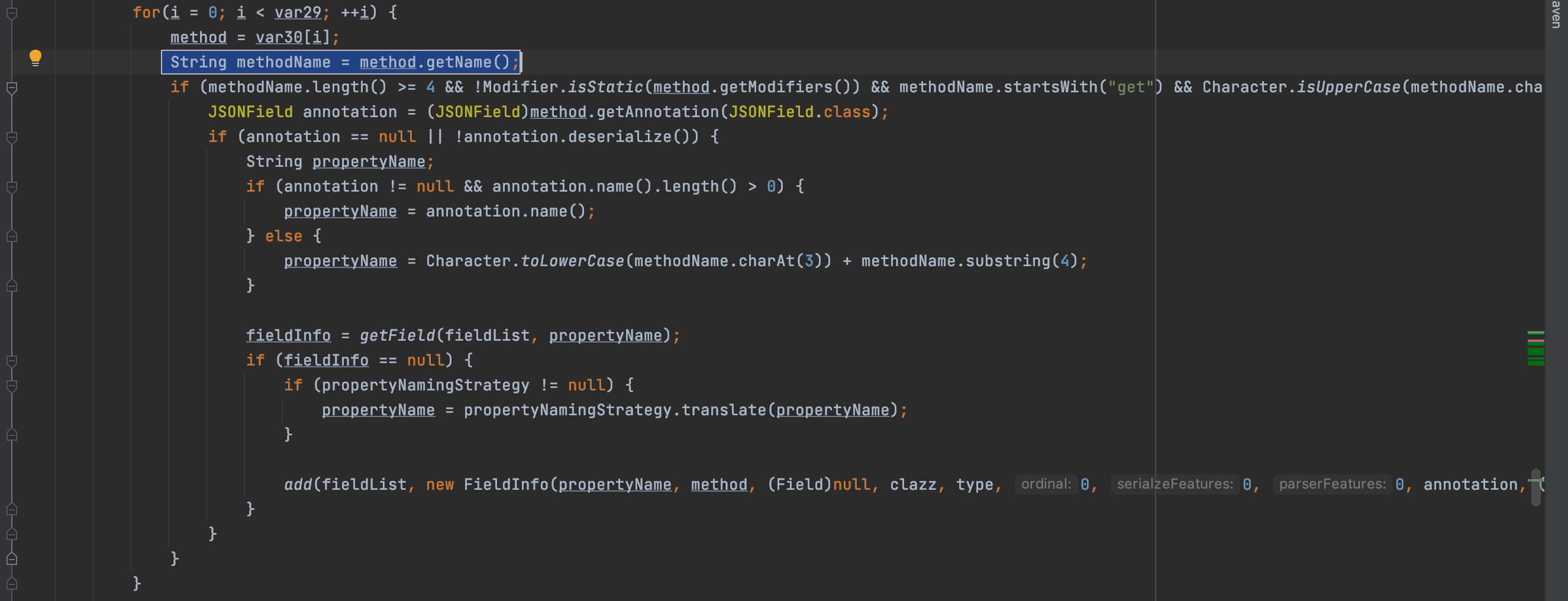Click 'annotation.name().length()' expression
Viewport: 1568px width, 601px height.
point(615,186)
